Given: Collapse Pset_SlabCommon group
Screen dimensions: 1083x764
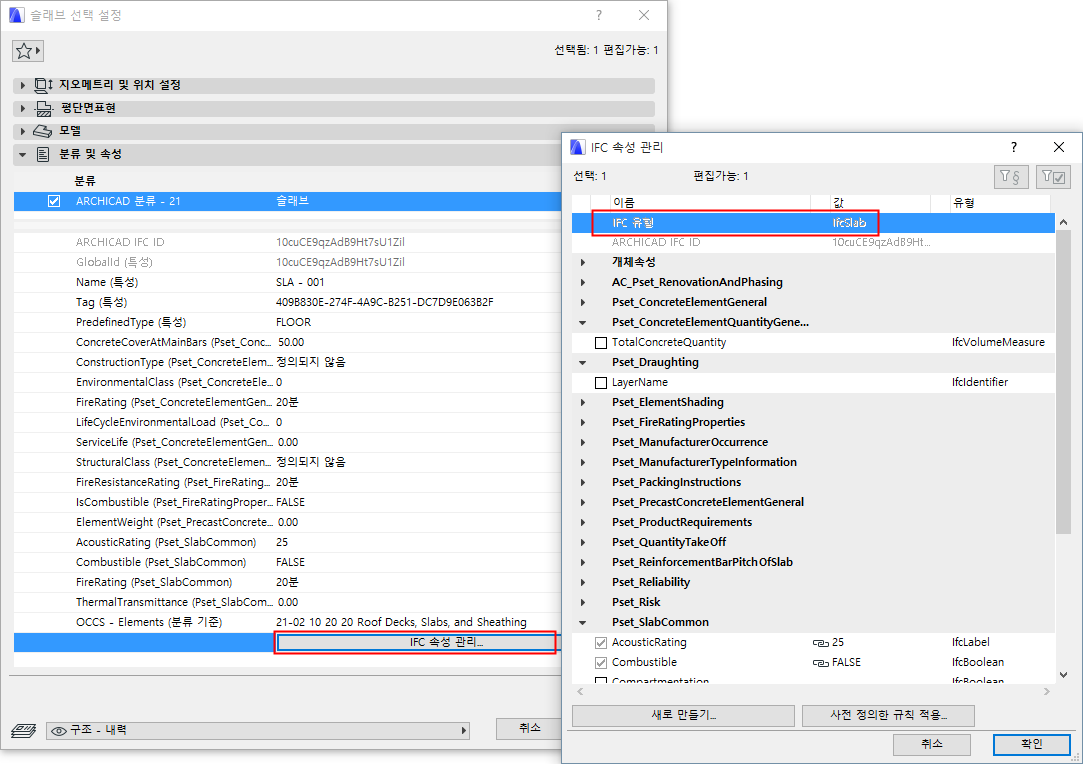Looking at the screenshot, I should pyautogui.click(x=583, y=623).
